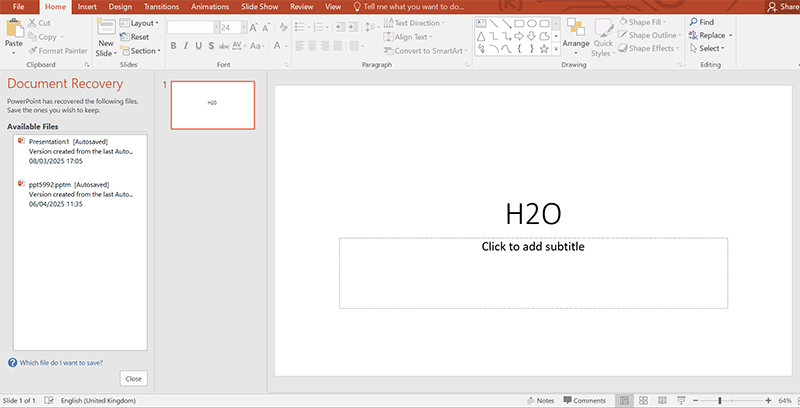Toggle Normal view button

pos(624,400)
